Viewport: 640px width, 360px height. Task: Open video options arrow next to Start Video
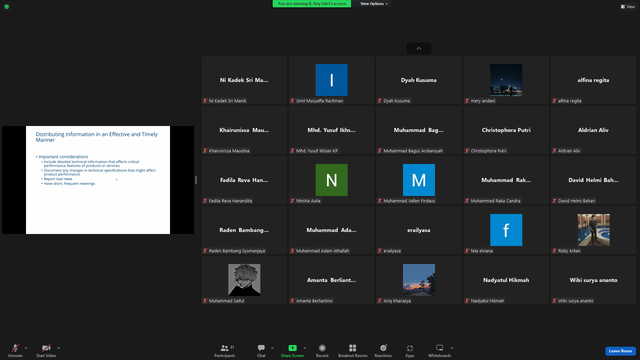[59, 348]
